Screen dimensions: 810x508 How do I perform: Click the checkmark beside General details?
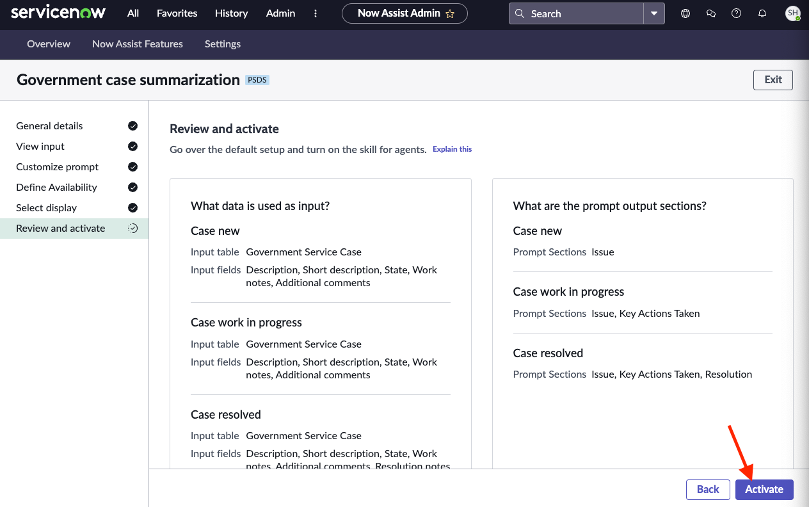(133, 126)
